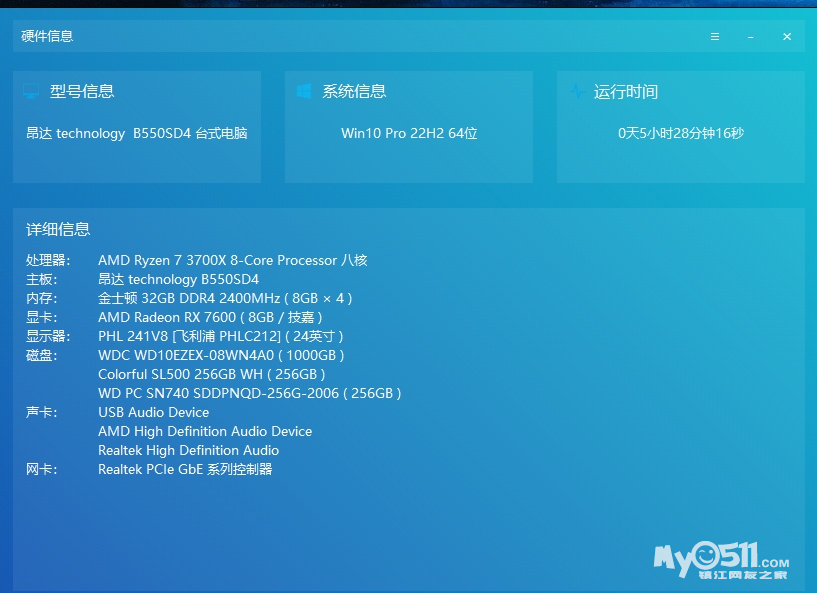This screenshot has width=817, height=593.
Task: Open the hamburger menu in title bar
Action: click(x=715, y=37)
